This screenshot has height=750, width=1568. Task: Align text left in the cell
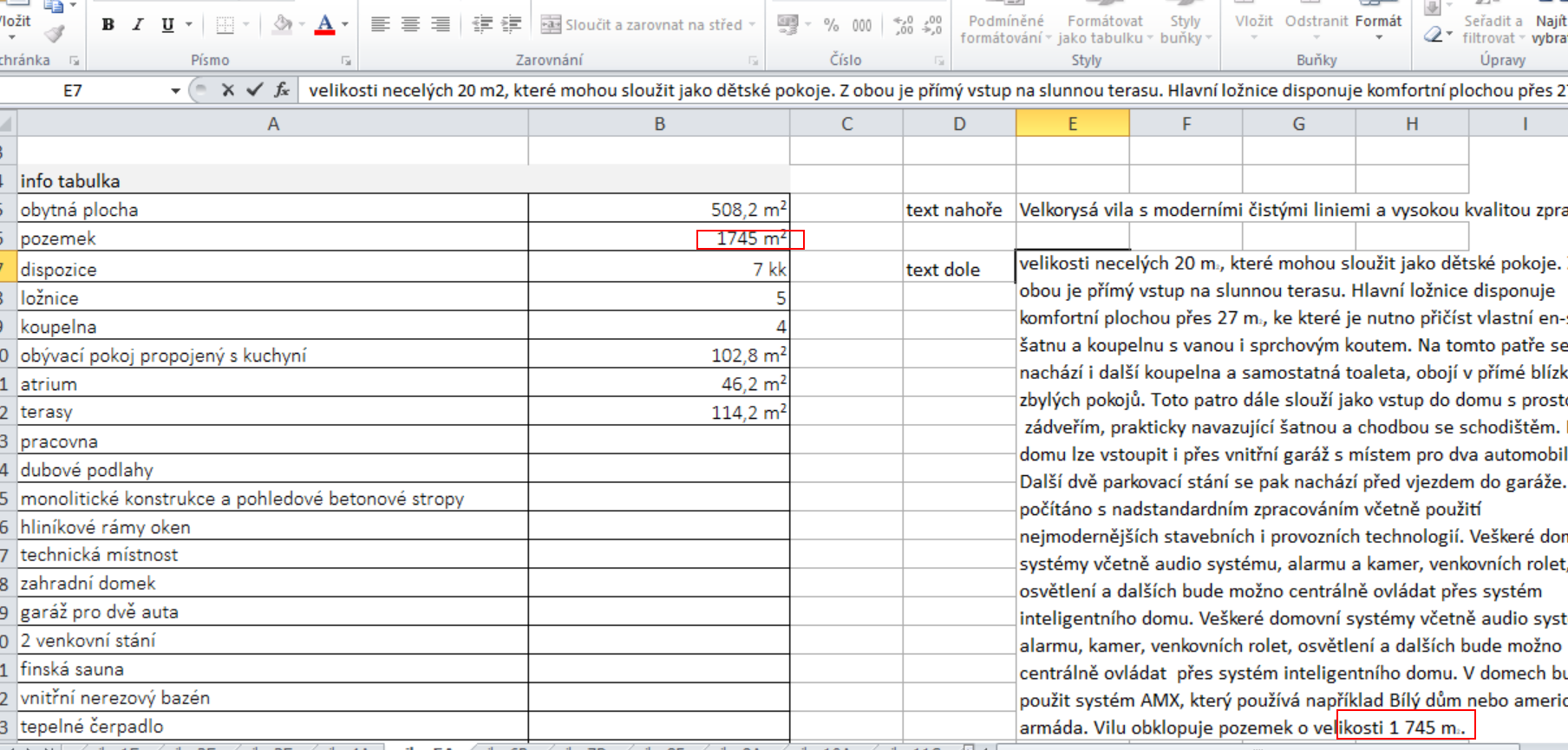[380, 25]
